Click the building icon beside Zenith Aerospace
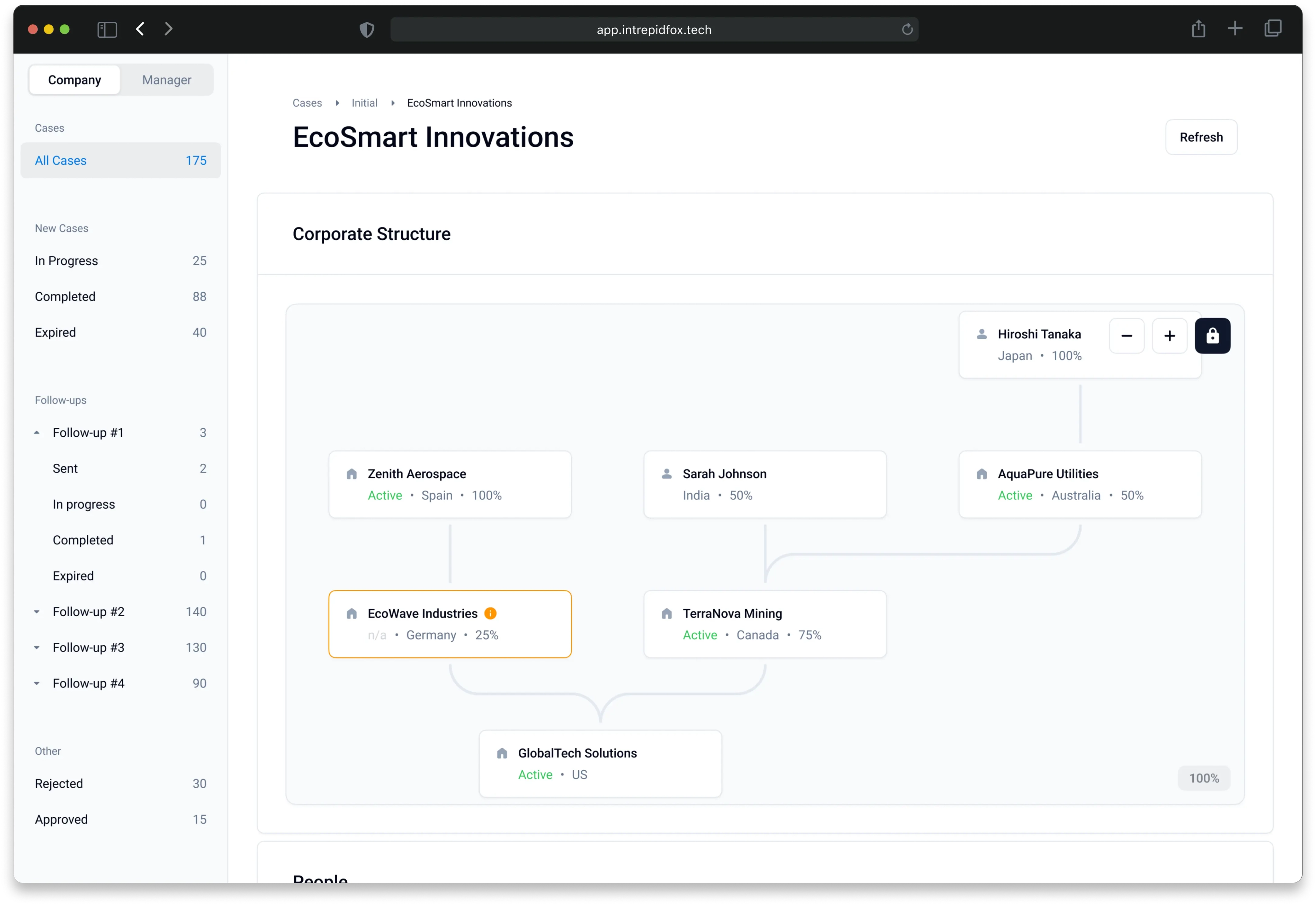 [x=352, y=473]
